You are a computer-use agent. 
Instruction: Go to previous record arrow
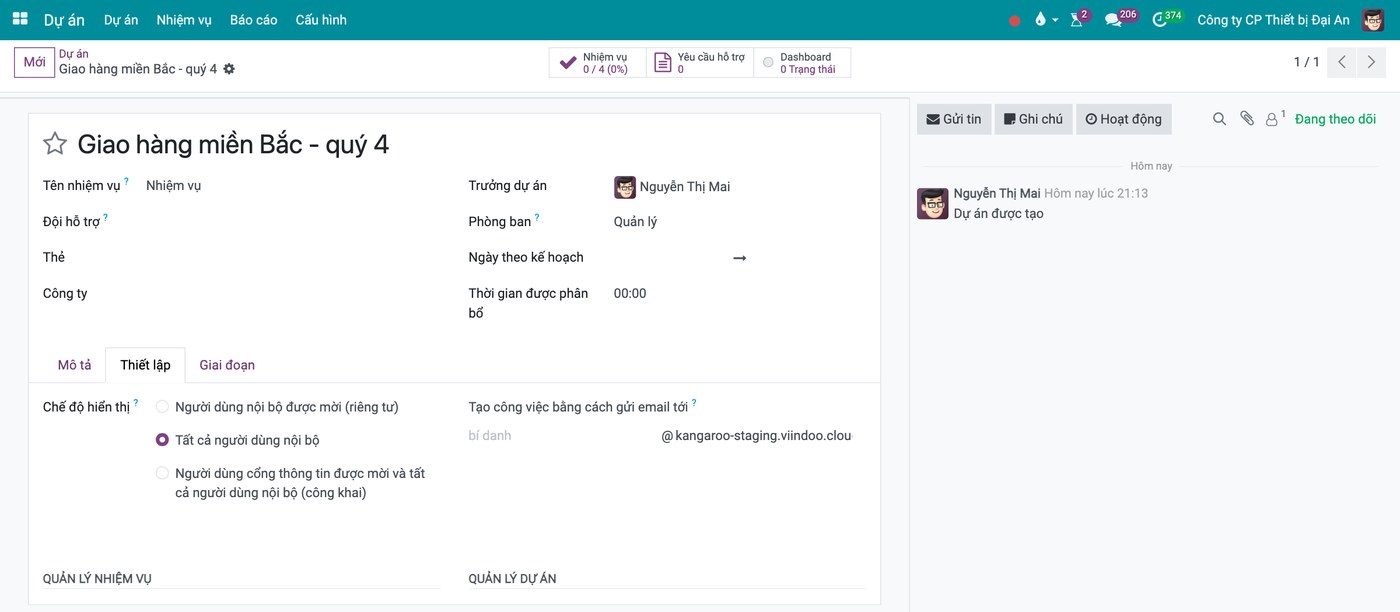[x=1343, y=62]
